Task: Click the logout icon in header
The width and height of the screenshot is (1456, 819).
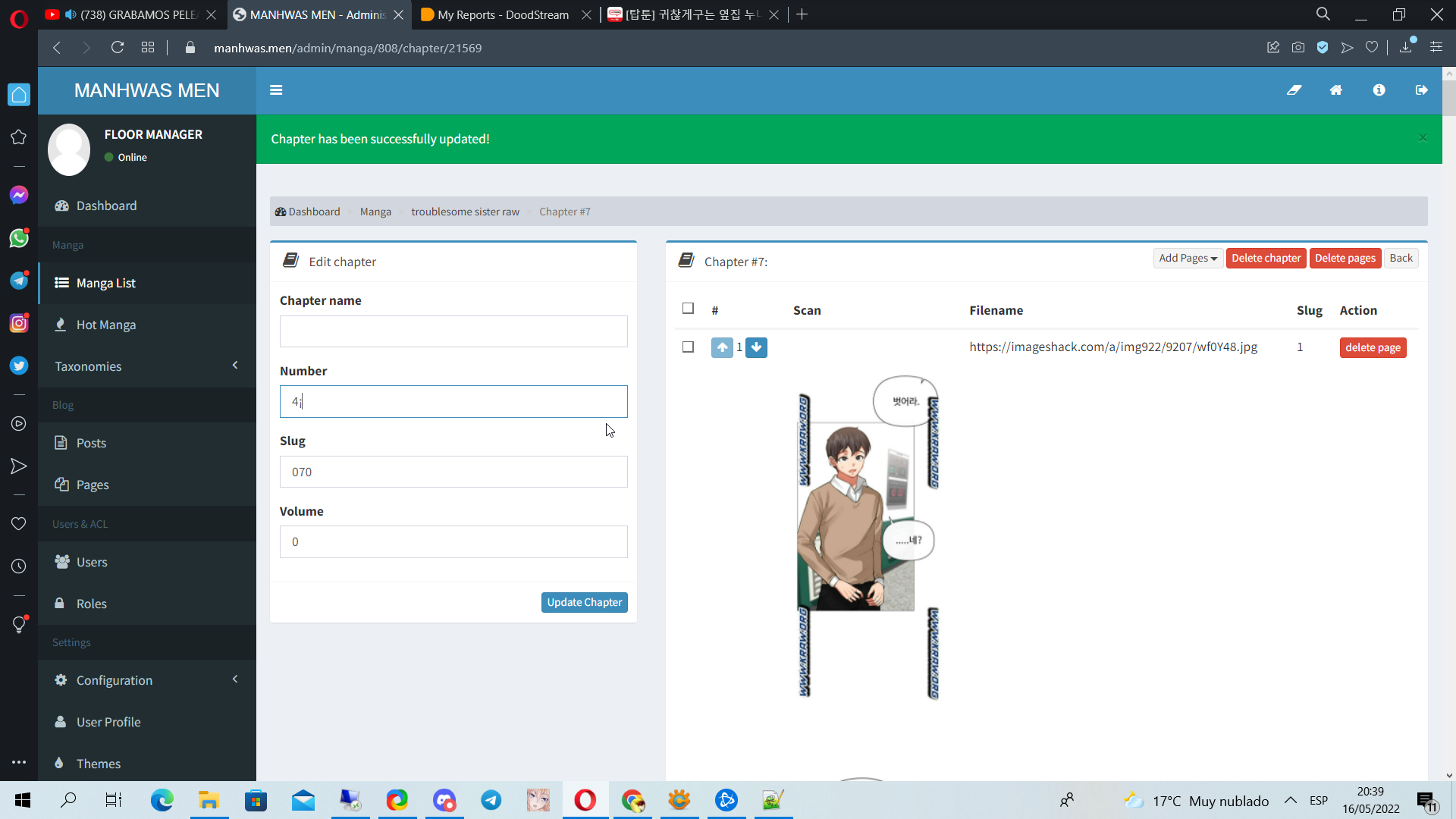Action: tap(1421, 90)
